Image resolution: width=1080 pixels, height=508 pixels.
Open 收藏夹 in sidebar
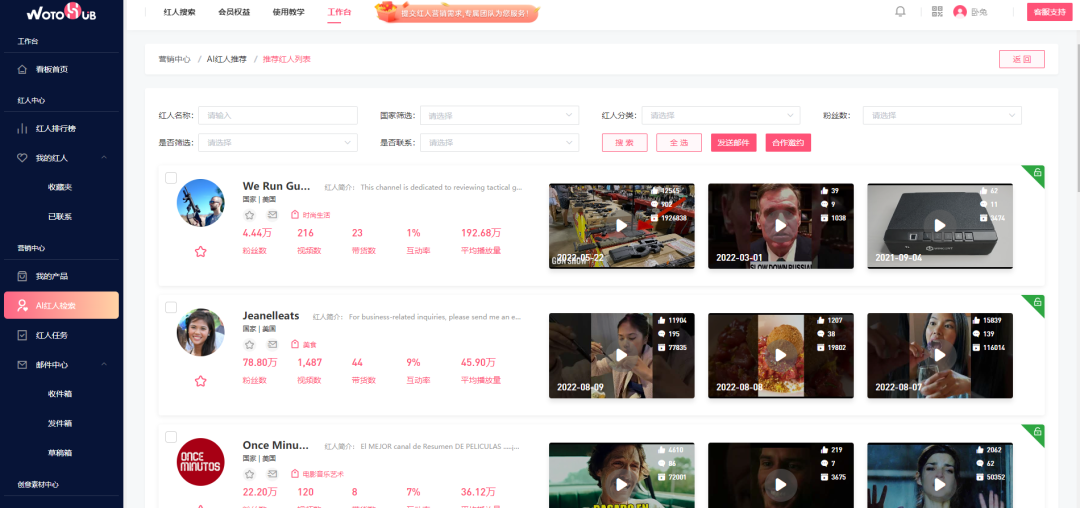tap(60, 187)
